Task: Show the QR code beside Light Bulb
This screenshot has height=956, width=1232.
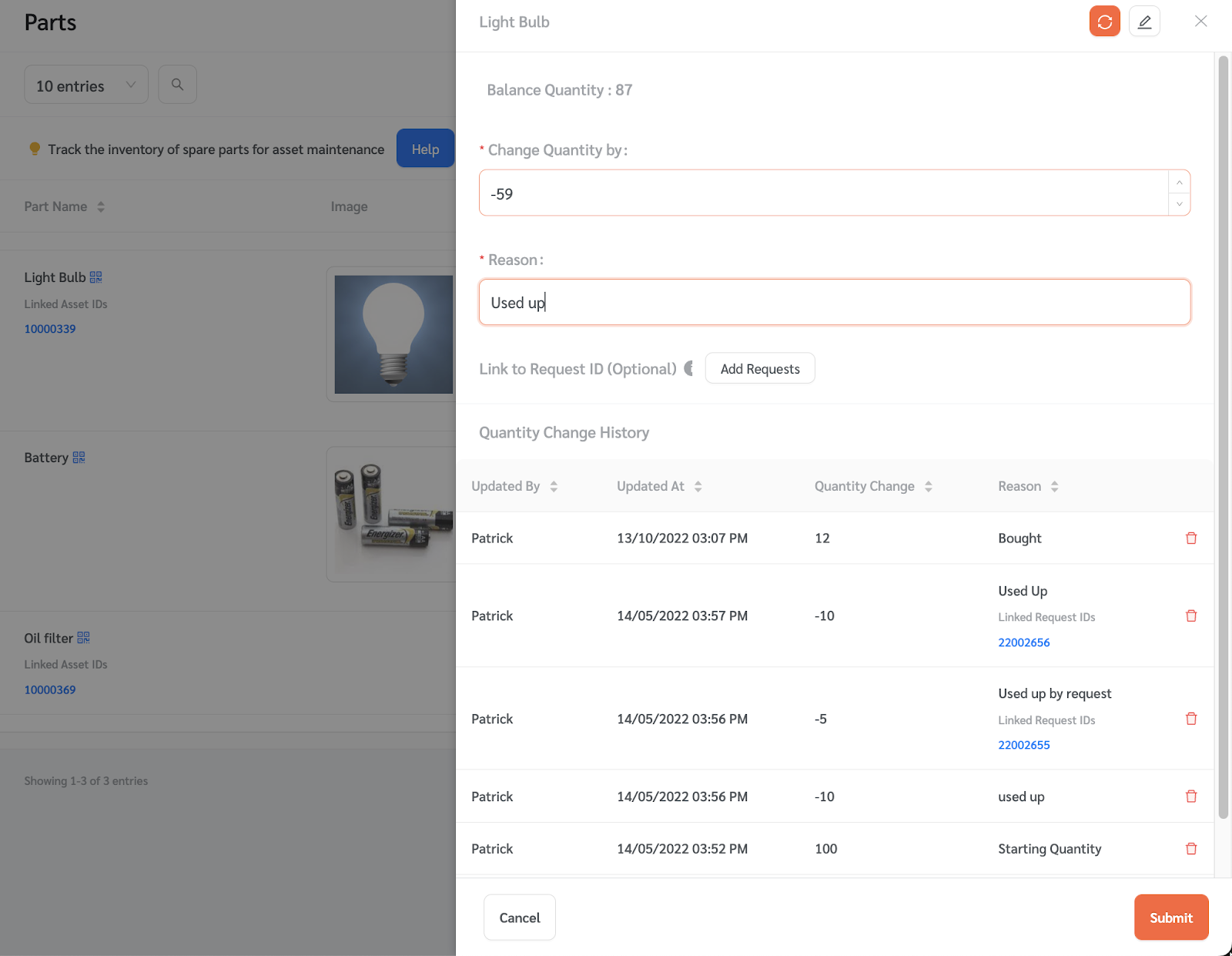Action: point(95,277)
